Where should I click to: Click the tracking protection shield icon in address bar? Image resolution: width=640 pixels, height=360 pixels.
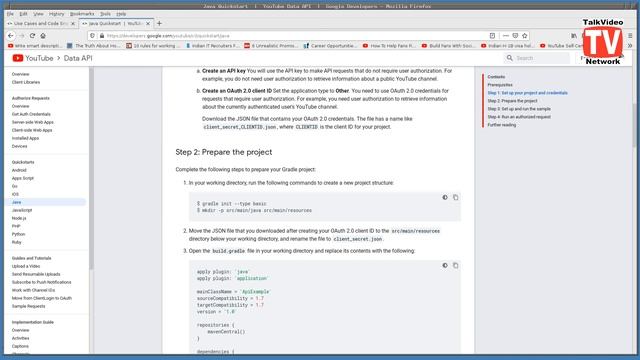tap(92, 36)
